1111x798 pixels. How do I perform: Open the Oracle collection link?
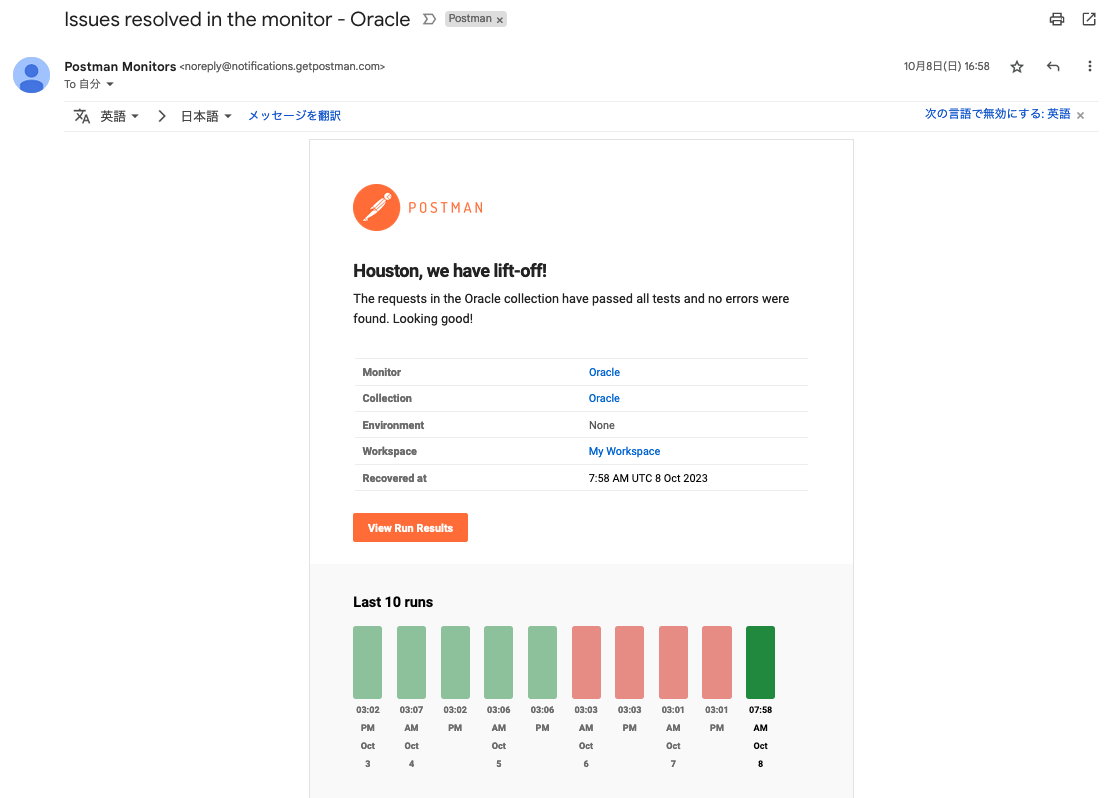coord(604,398)
